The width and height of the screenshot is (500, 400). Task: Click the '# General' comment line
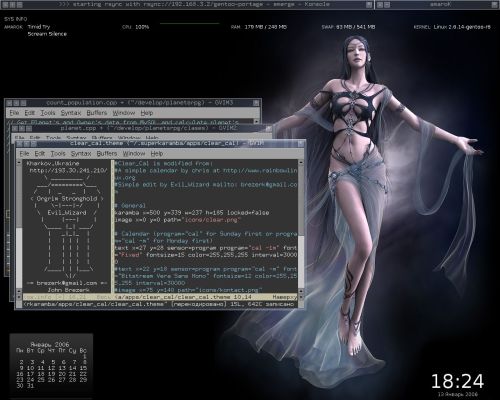tap(130, 206)
